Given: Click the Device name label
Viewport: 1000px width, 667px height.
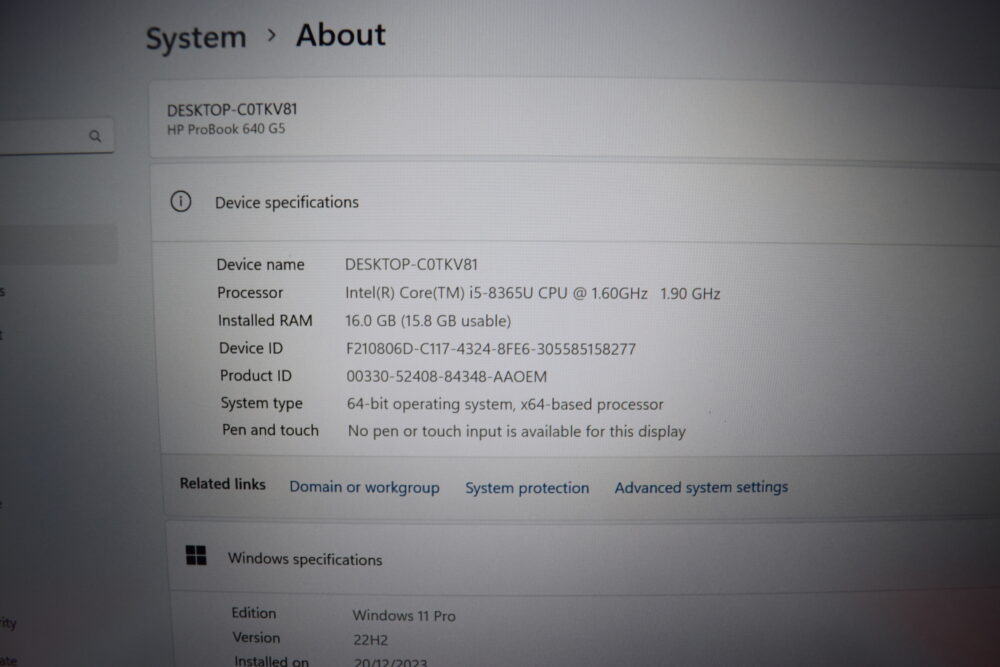Looking at the screenshot, I should click(x=260, y=265).
